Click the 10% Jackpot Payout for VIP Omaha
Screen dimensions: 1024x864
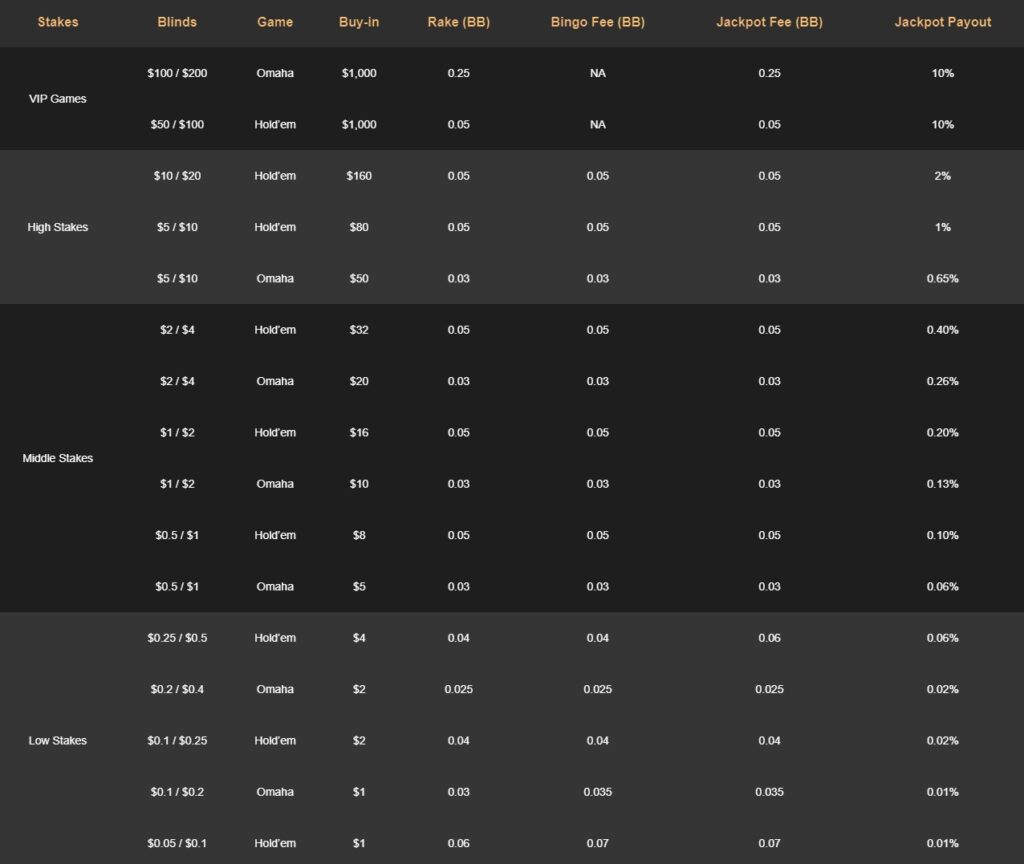coord(941,73)
